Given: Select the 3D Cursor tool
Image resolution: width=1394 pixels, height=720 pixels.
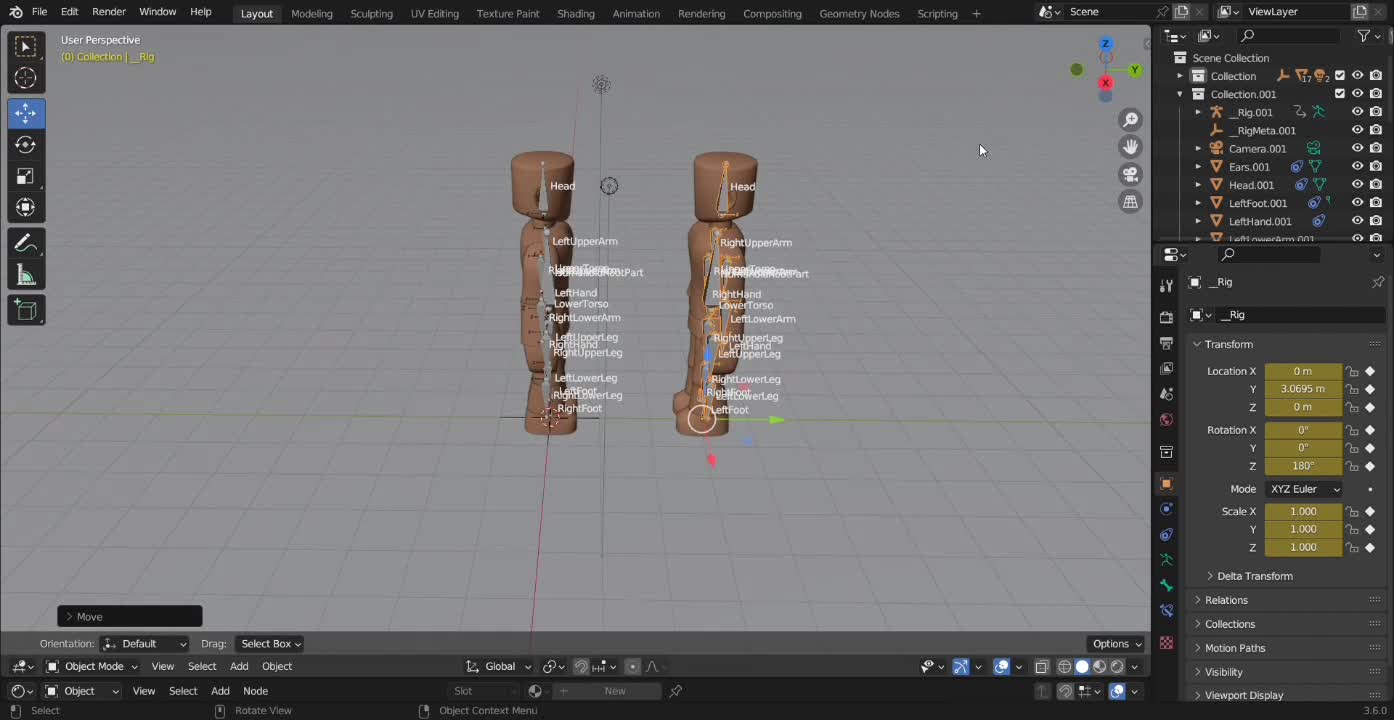Looking at the screenshot, I should [26, 78].
